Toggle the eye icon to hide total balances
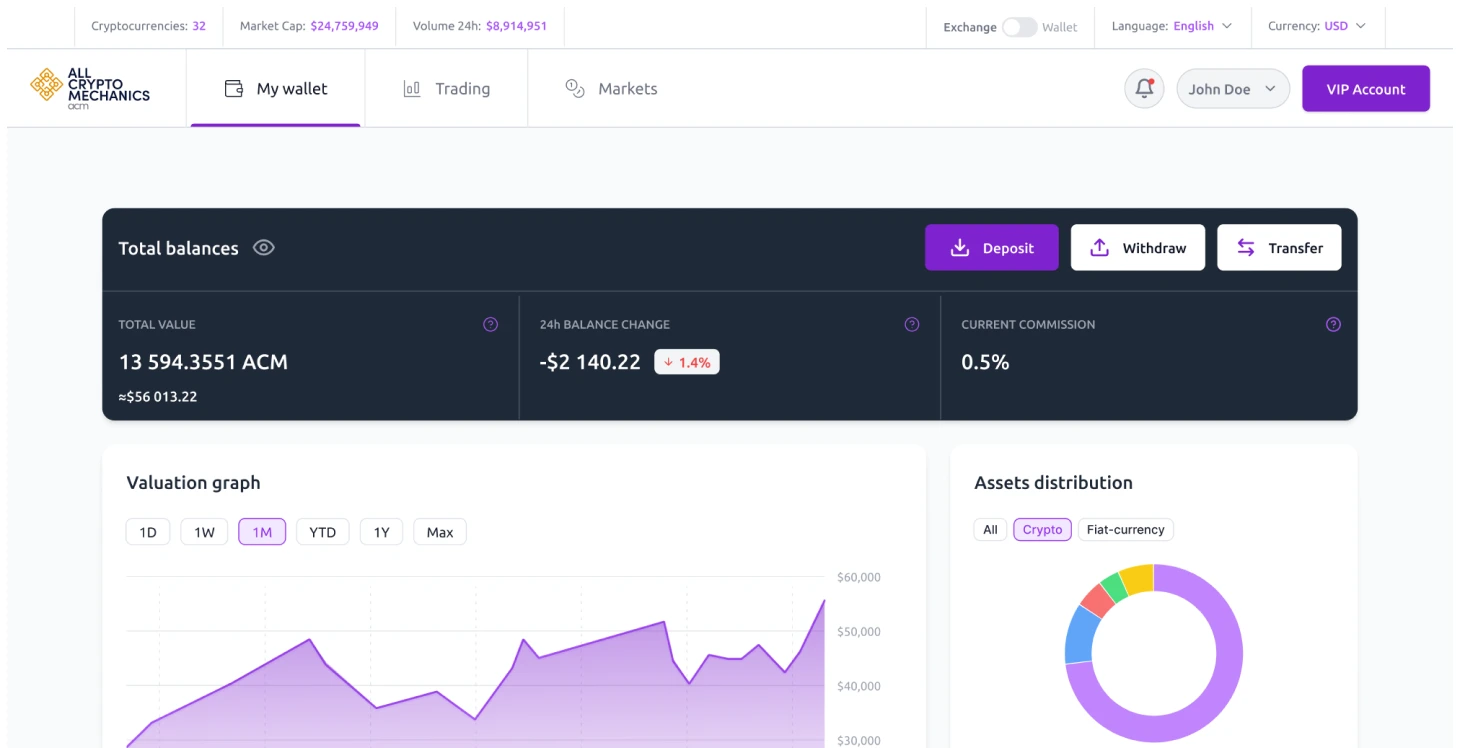The image size is (1460, 748). 263,247
